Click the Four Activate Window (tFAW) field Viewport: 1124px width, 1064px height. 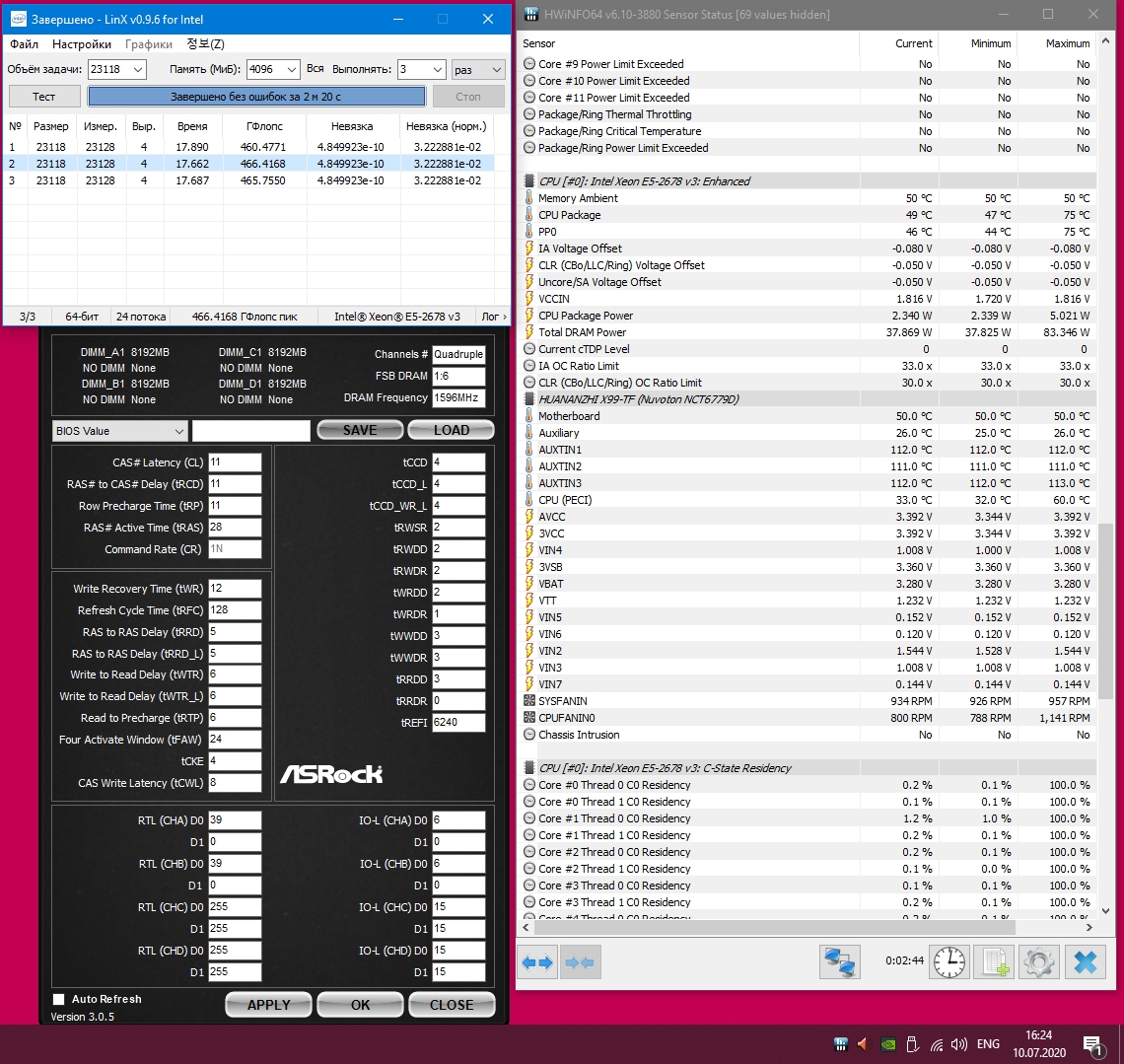(235, 740)
